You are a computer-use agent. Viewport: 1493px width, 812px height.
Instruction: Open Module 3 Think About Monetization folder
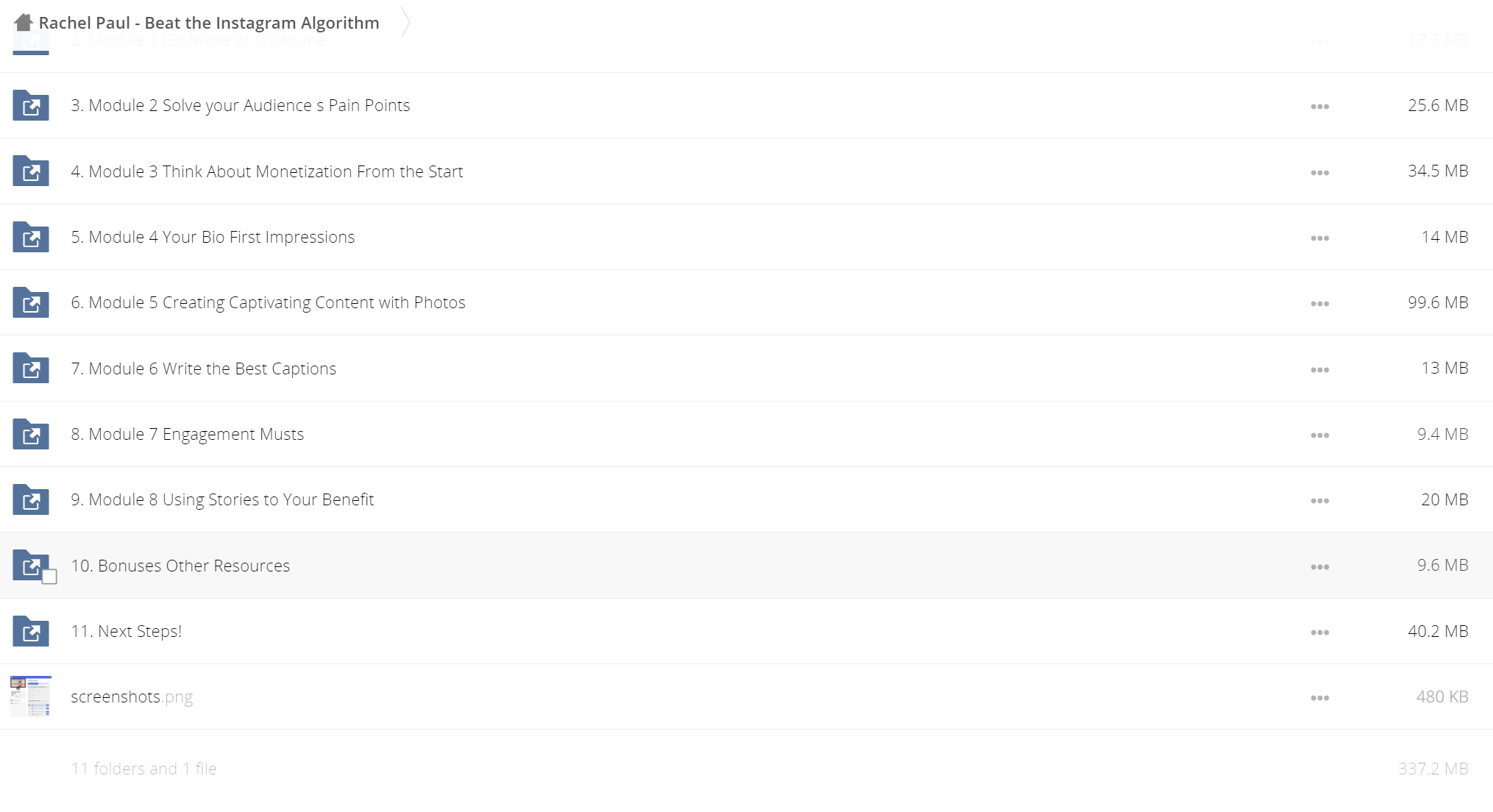coord(266,171)
